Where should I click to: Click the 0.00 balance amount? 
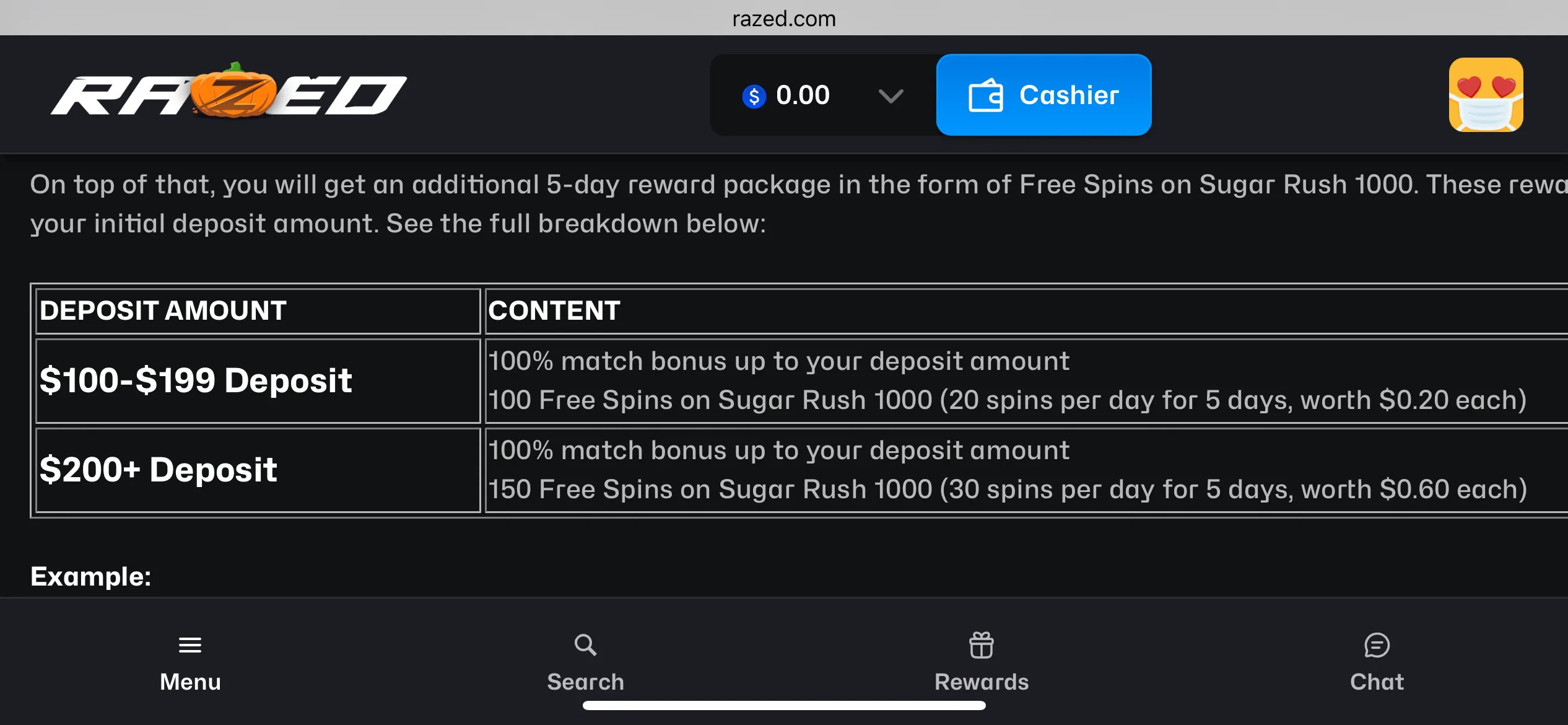click(803, 95)
